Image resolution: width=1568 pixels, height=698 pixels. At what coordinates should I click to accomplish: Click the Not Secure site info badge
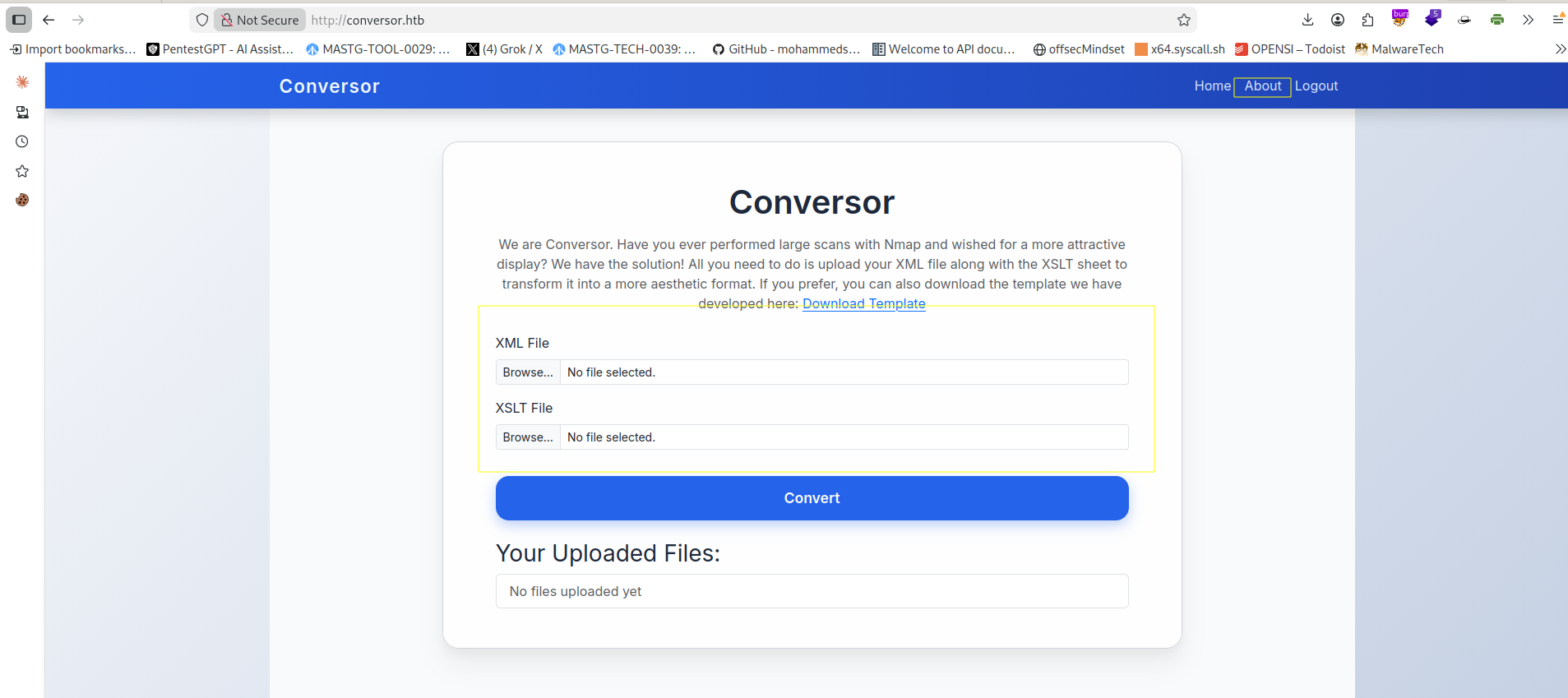[x=260, y=20]
